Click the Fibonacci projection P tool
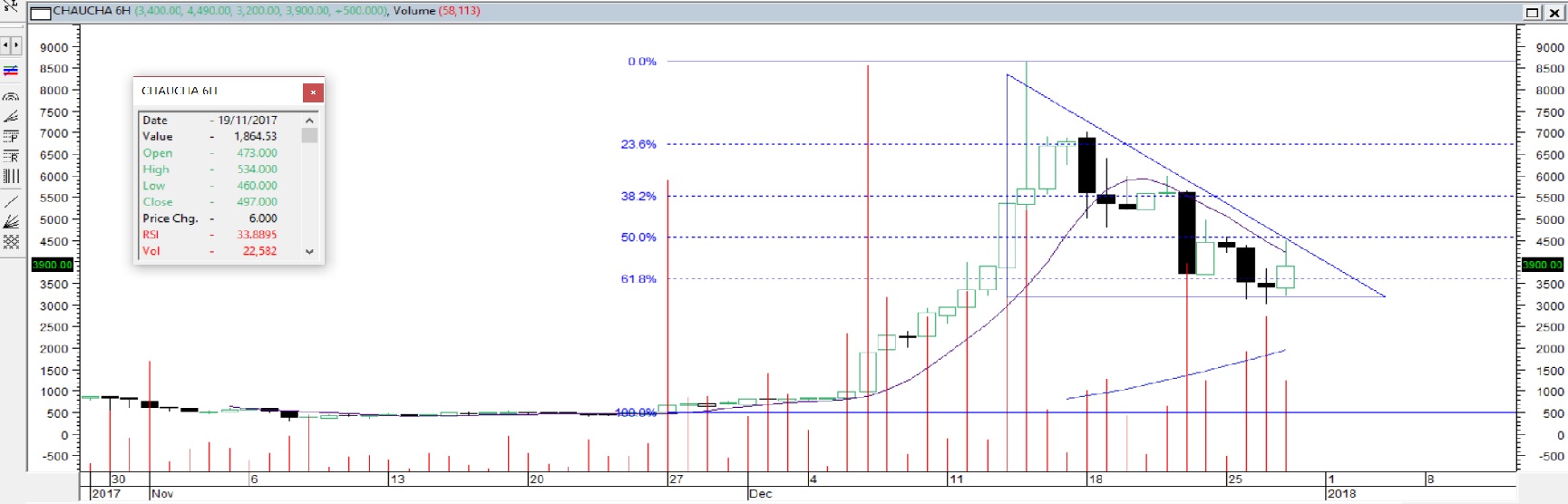 (x=11, y=136)
